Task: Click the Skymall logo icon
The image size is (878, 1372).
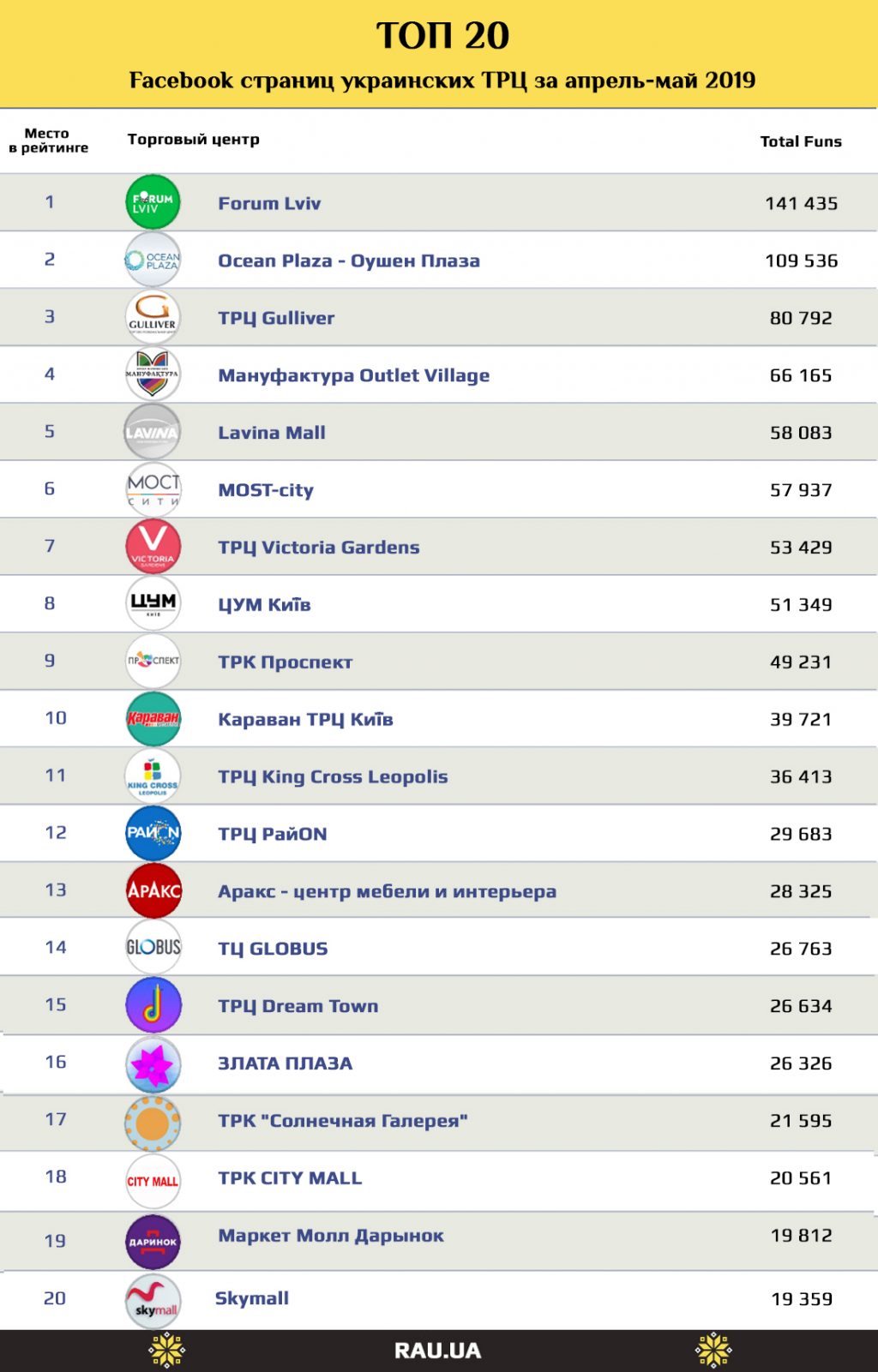Action: (153, 1301)
